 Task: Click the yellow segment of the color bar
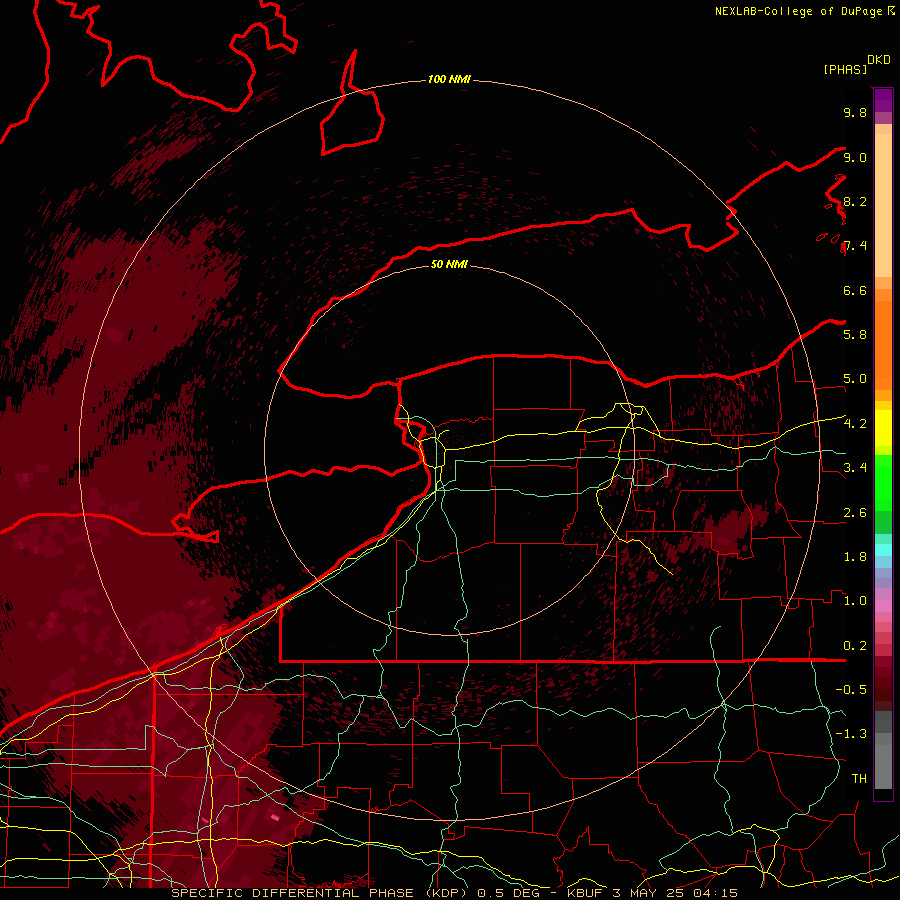coord(883,428)
